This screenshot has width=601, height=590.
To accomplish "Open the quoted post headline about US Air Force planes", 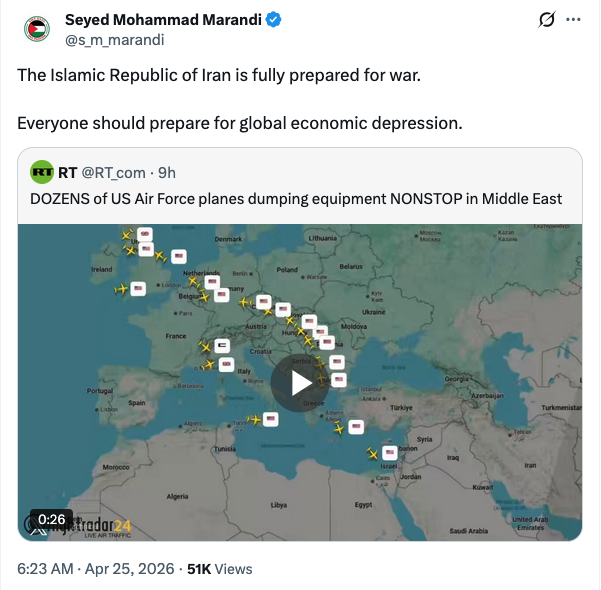I will [x=295, y=199].
